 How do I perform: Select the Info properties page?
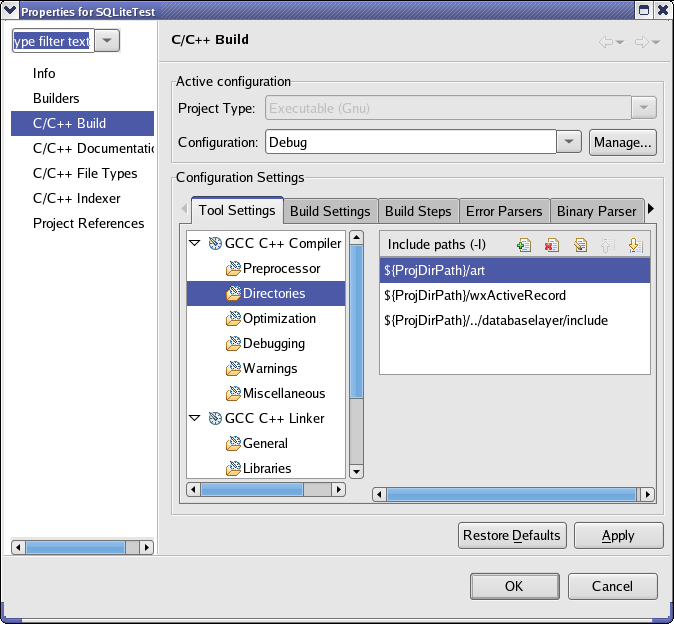pyautogui.click(x=44, y=73)
